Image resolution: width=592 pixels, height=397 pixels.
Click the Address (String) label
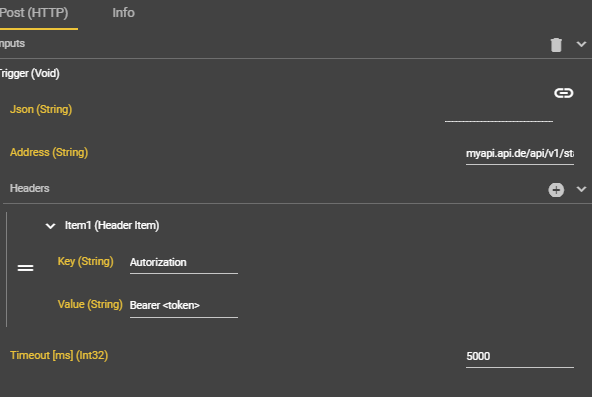[x=49, y=153]
